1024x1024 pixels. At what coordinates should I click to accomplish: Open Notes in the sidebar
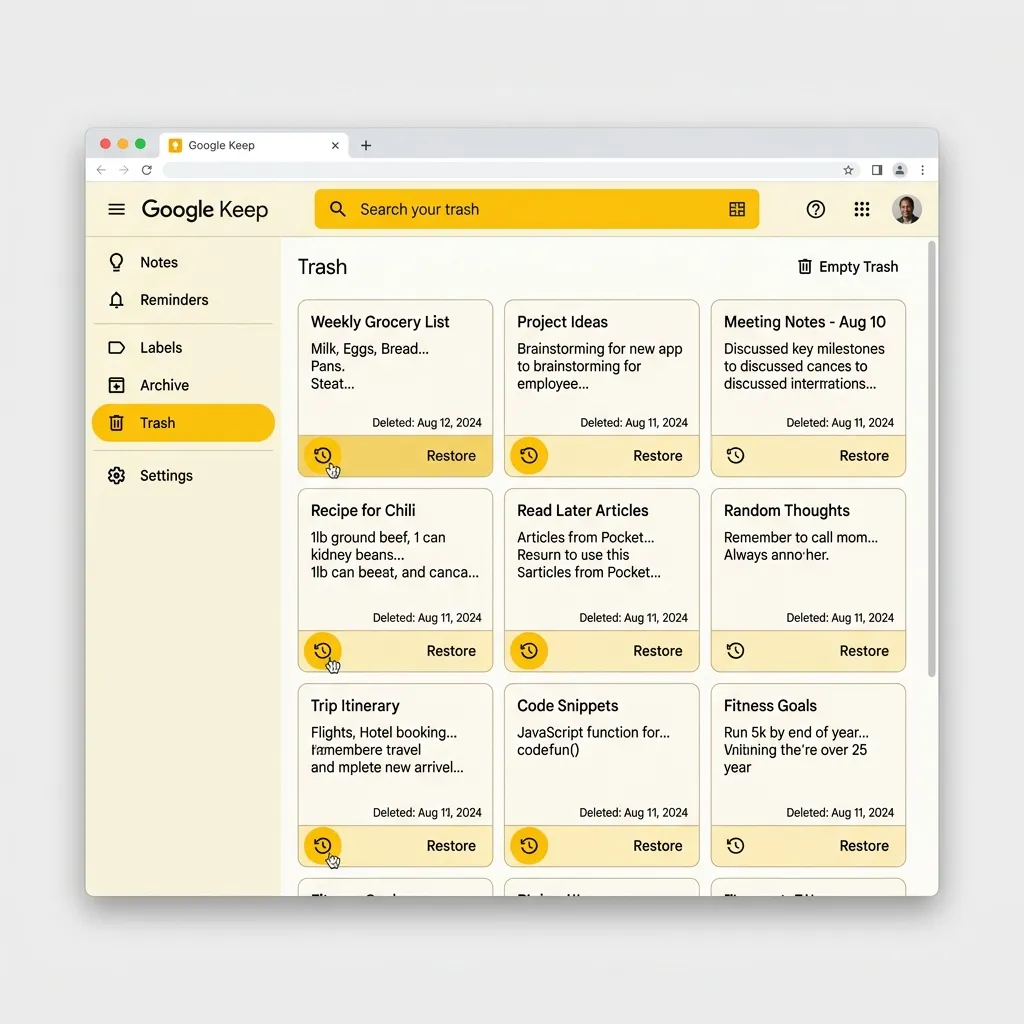(x=184, y=263)
